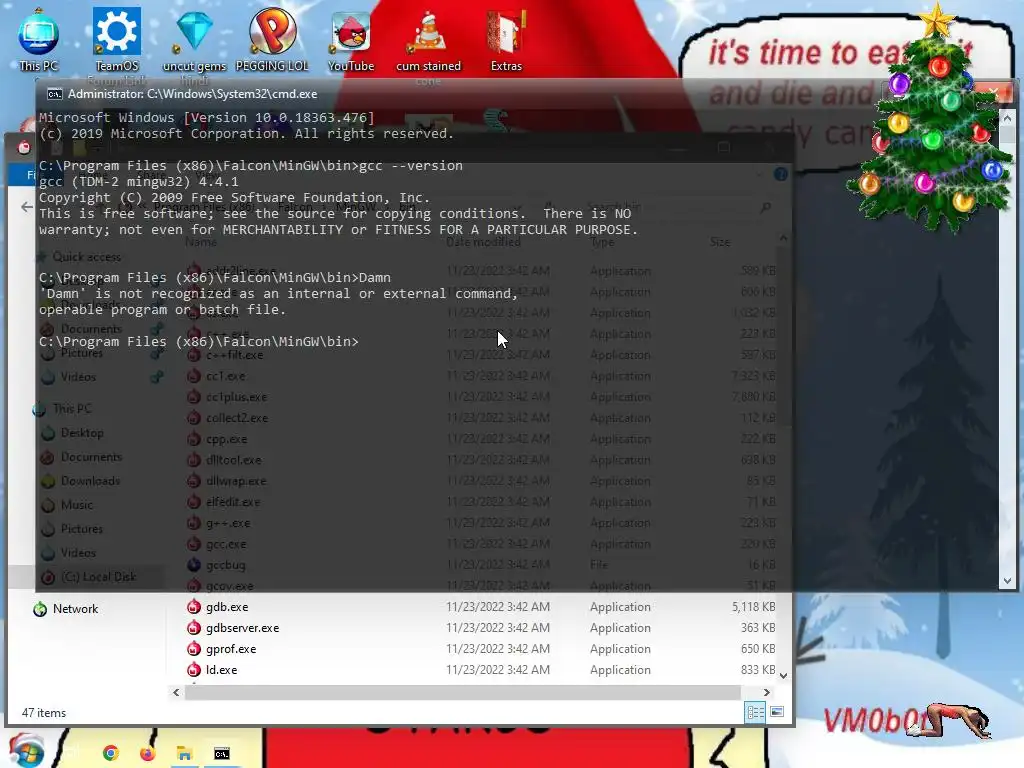Open the Extras desktop icon
The image size is (1024, 768).
tap(506, 39)
